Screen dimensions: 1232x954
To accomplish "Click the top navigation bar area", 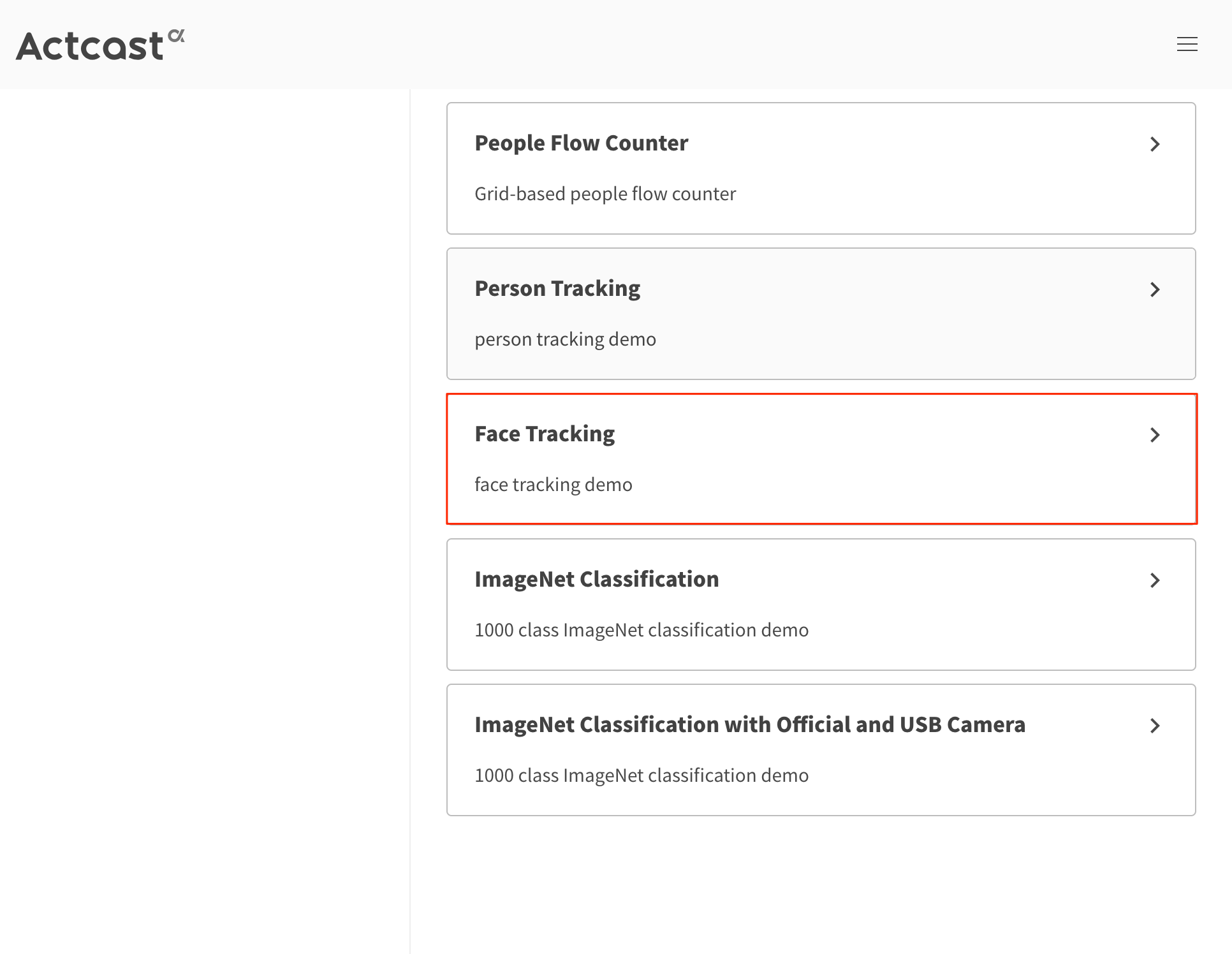I will click(x=616, y=44).
